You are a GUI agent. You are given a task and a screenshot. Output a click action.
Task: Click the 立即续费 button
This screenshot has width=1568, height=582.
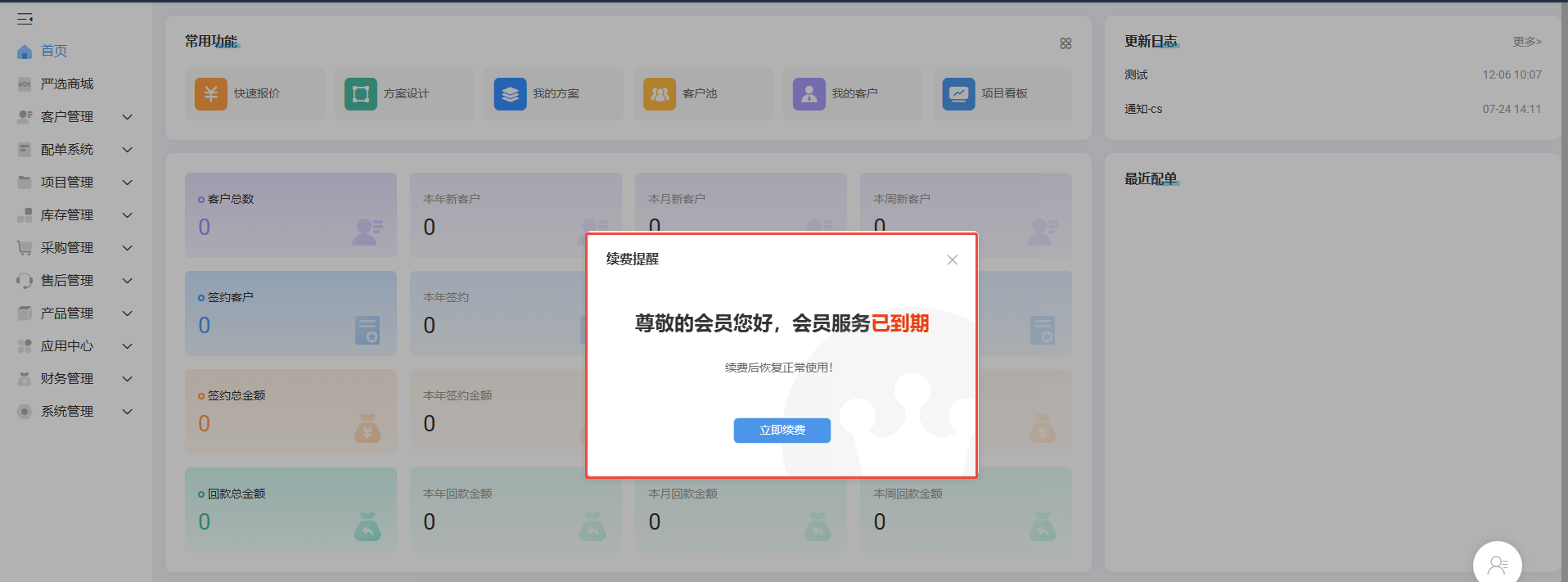782,431
